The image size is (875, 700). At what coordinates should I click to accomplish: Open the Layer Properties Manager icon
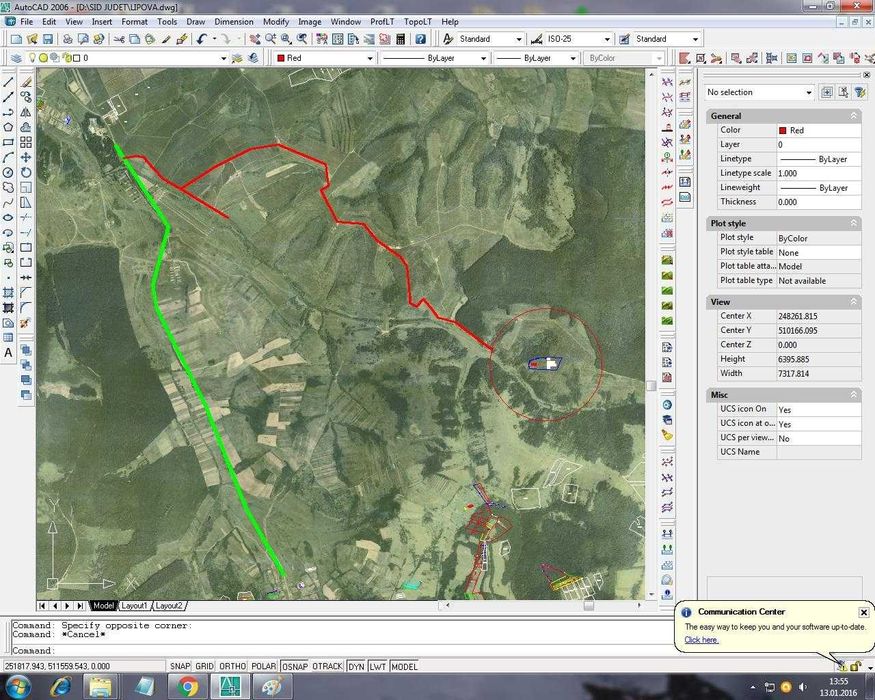click(16, 57)
